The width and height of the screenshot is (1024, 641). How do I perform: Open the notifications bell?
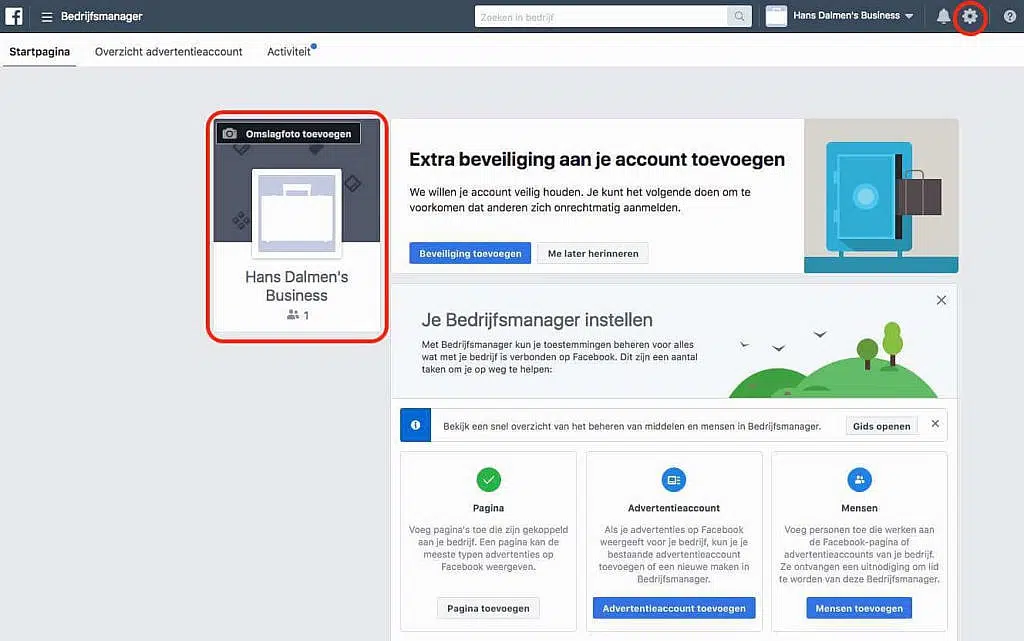coord(943,16)
